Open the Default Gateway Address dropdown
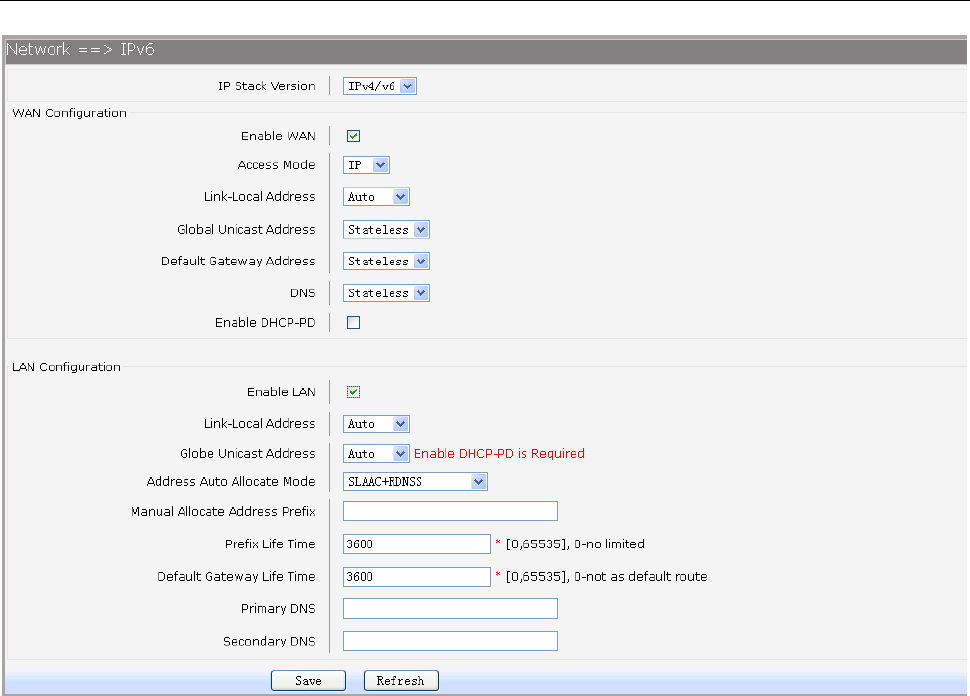 [386, 261]
